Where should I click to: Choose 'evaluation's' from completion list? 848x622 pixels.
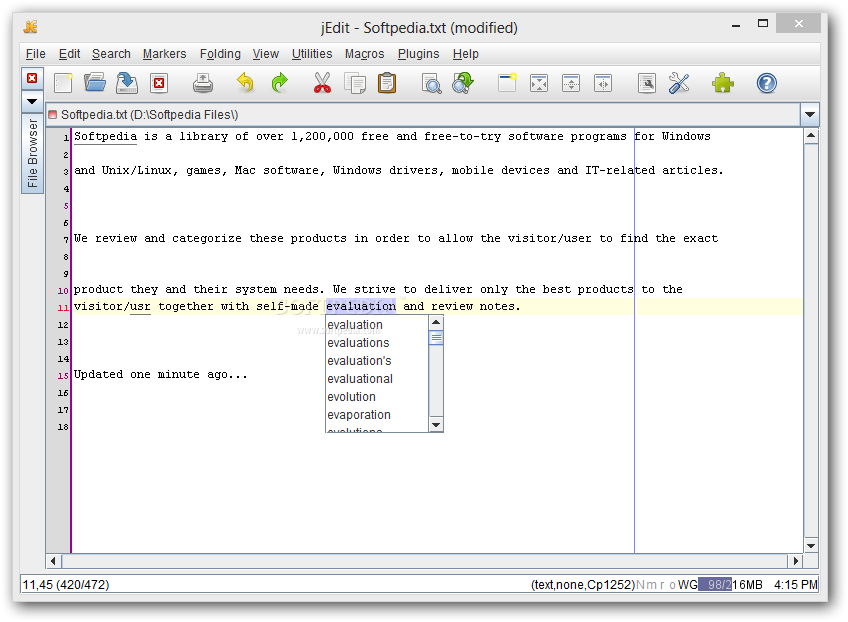tap(377, 360)
